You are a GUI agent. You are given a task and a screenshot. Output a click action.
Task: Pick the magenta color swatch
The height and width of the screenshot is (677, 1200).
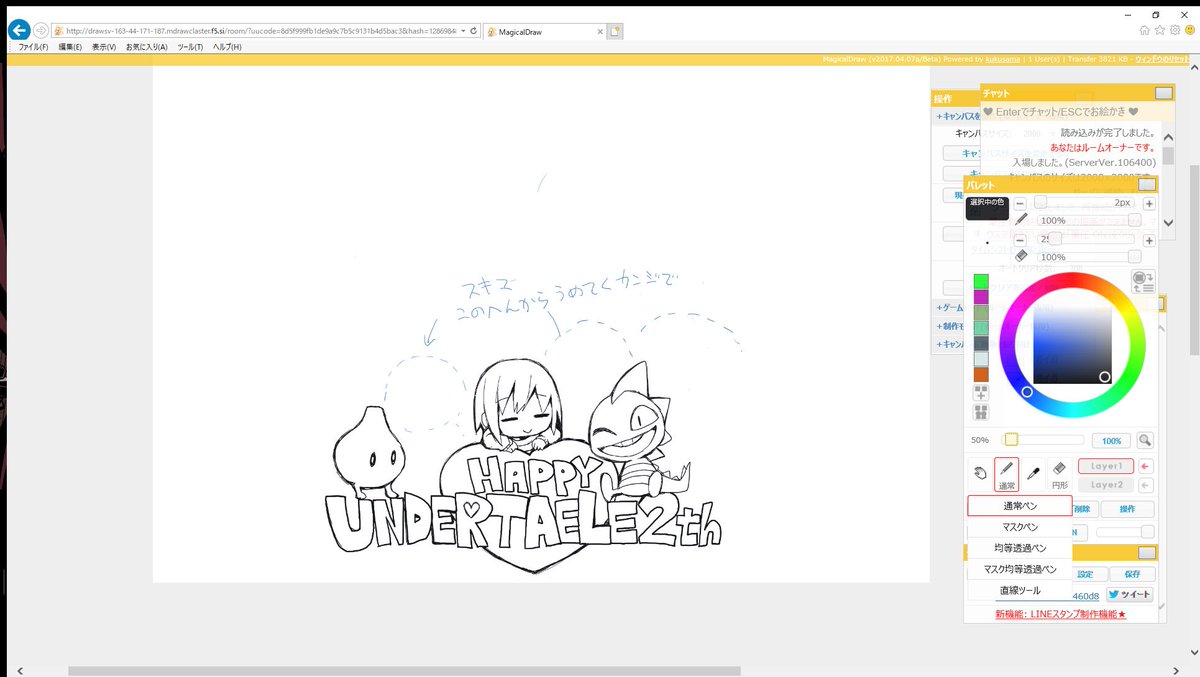click(981, 297)
